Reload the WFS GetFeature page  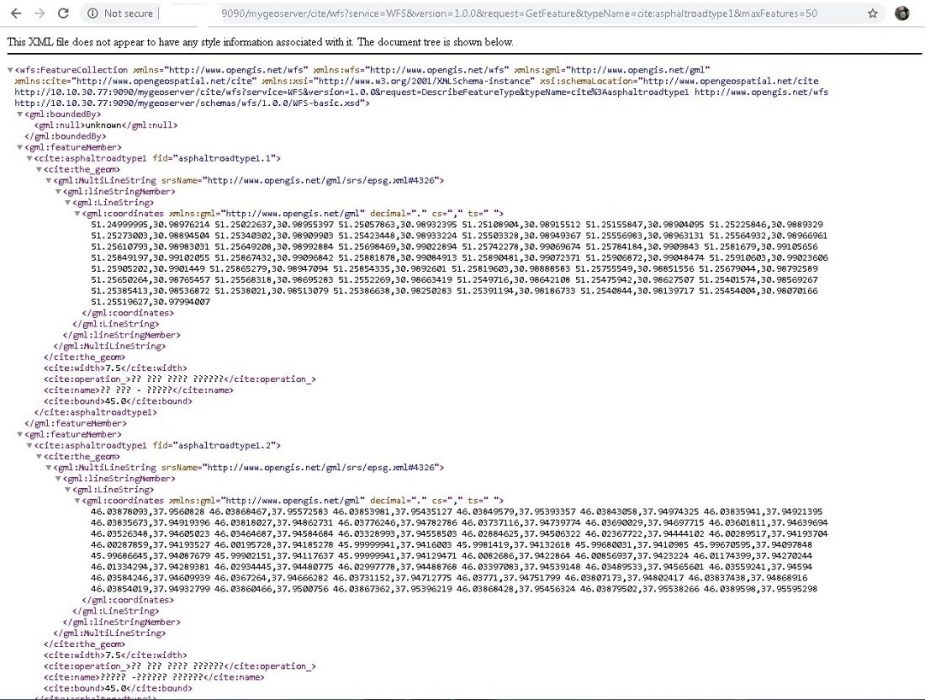(x=63, y=14)
